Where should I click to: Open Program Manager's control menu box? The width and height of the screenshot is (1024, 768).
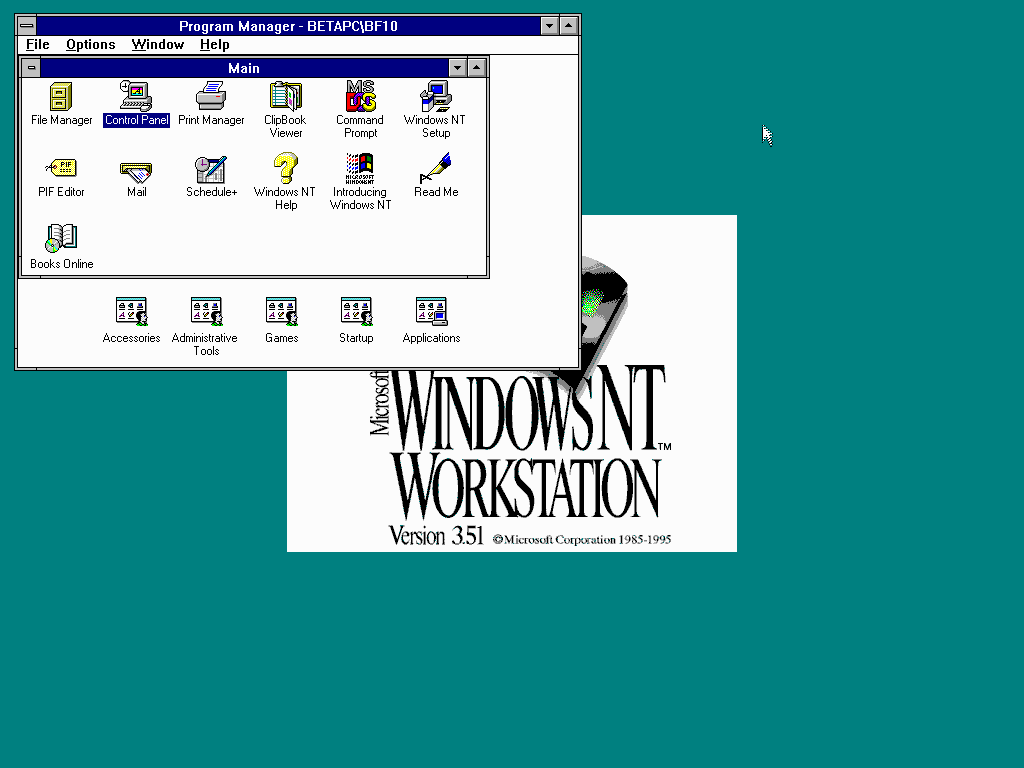[x=27, y=26]
